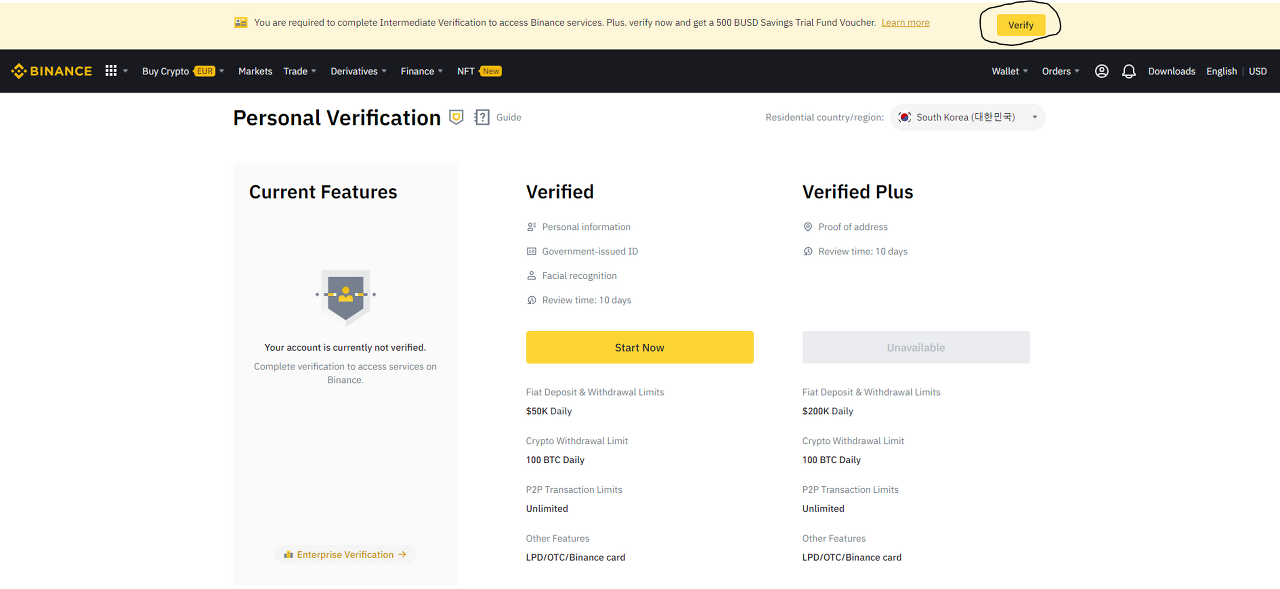Select "Review time: 10 days" under Verified Plus
1280x589 pixels.
point(863,251)
